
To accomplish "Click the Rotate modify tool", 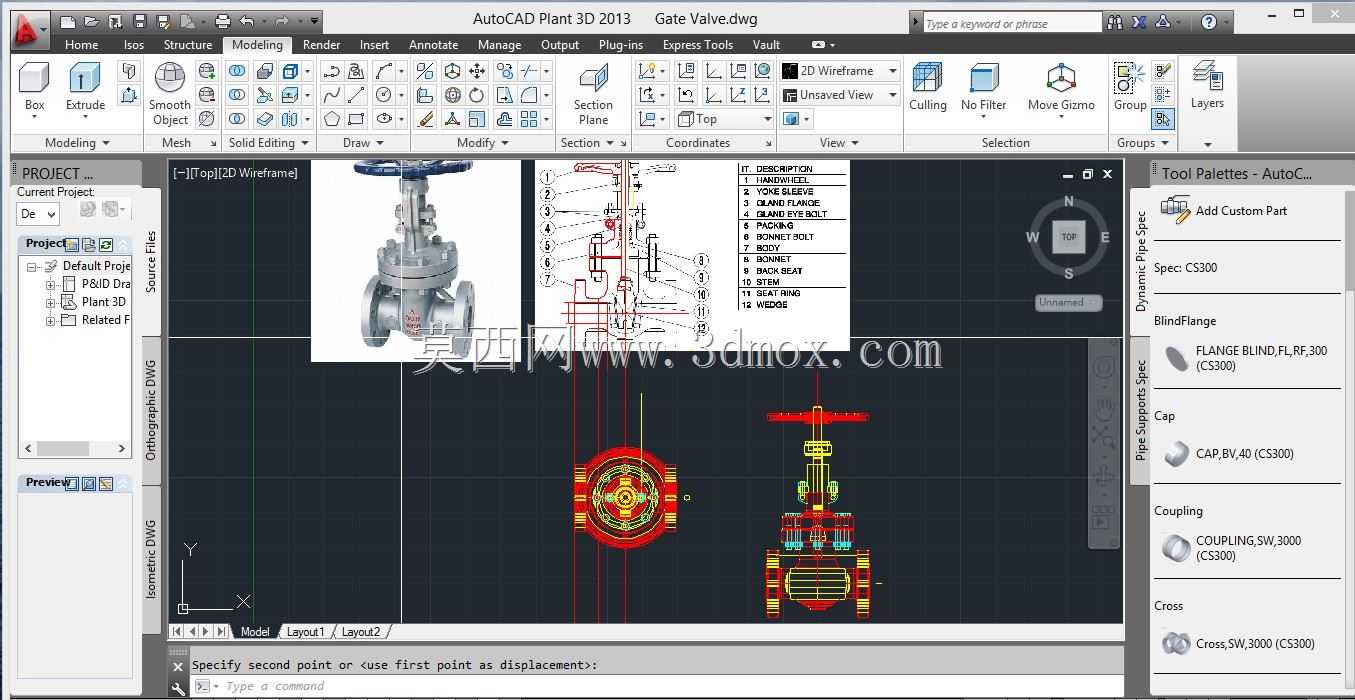I will (477, 95).
